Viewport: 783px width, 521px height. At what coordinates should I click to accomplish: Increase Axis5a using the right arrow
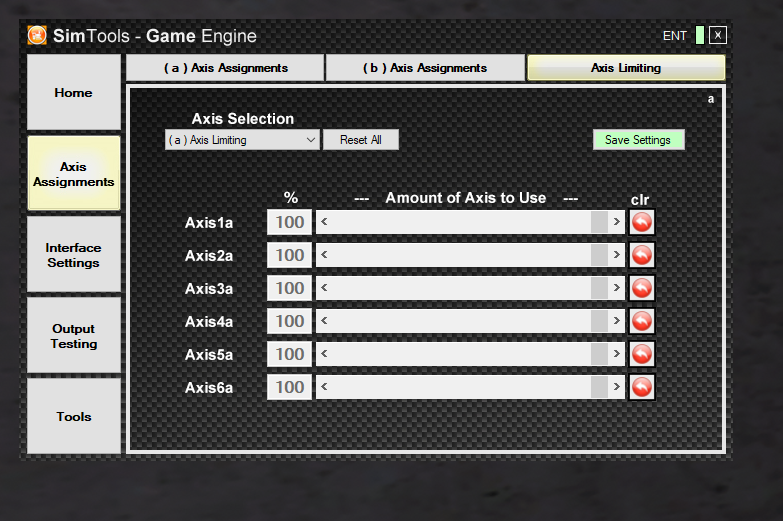[616, 354]
